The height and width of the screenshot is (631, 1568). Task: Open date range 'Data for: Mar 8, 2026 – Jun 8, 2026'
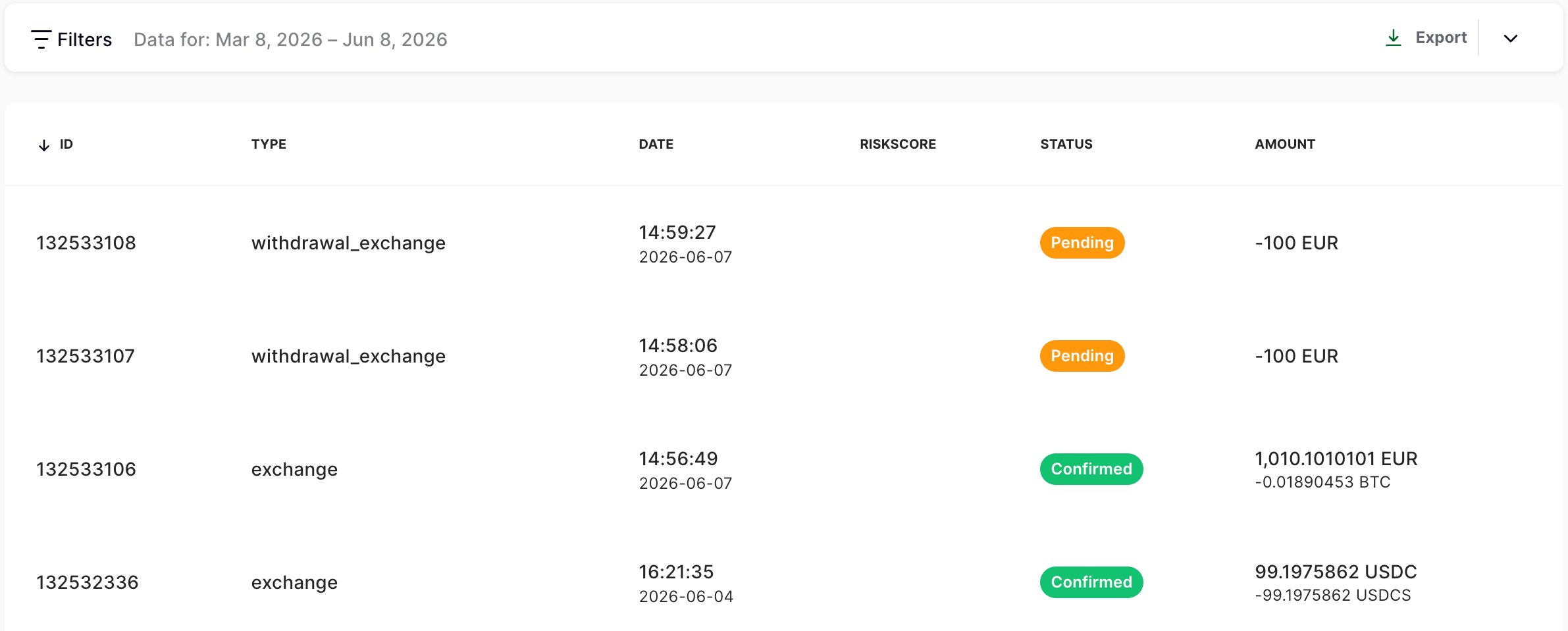[x=290, y=39]
